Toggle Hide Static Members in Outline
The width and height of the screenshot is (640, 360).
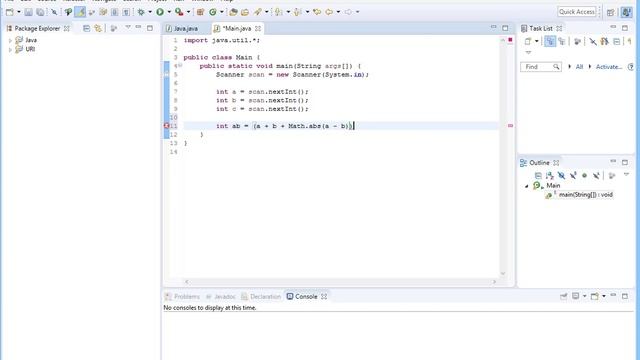(573, 176)
